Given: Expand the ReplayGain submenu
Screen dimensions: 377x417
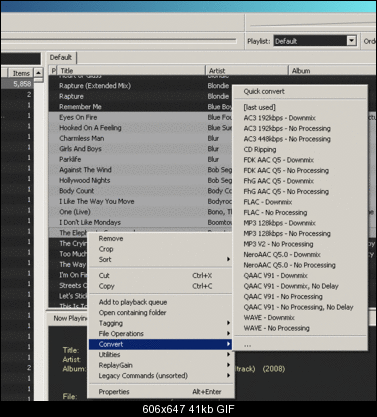Looking at the screenshot, I should coord(160,365).
